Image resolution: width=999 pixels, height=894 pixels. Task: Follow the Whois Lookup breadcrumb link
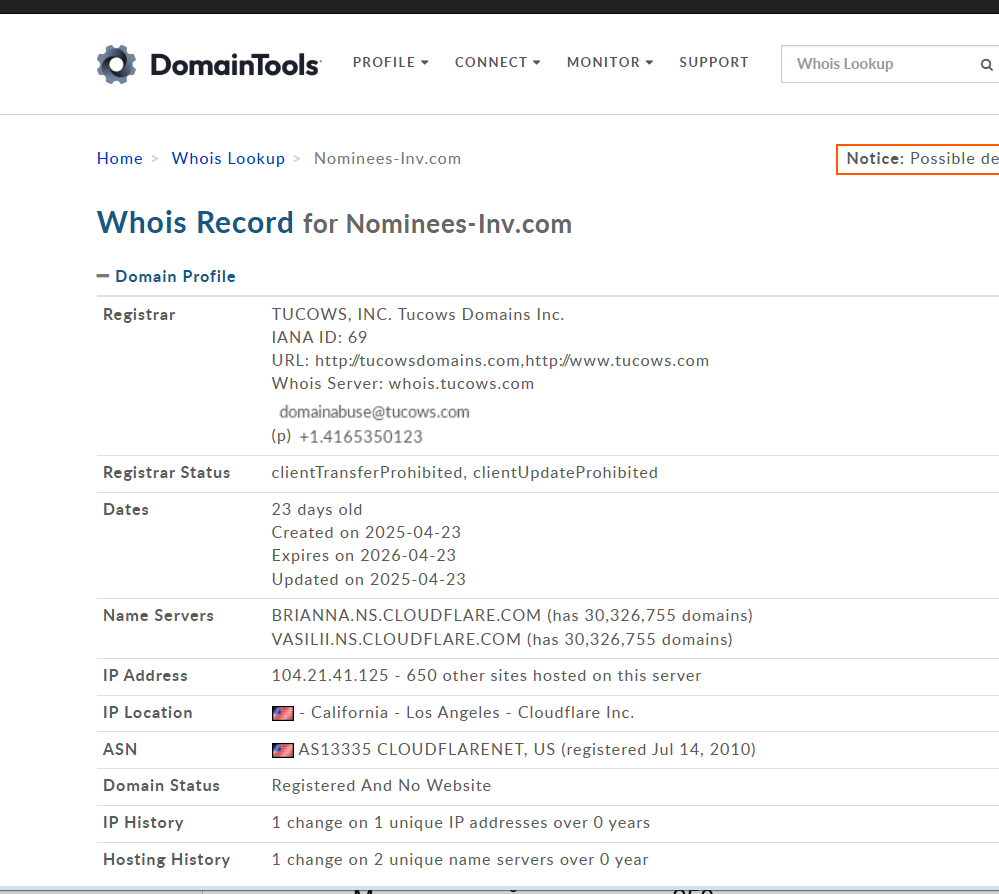tap(228, 159)
